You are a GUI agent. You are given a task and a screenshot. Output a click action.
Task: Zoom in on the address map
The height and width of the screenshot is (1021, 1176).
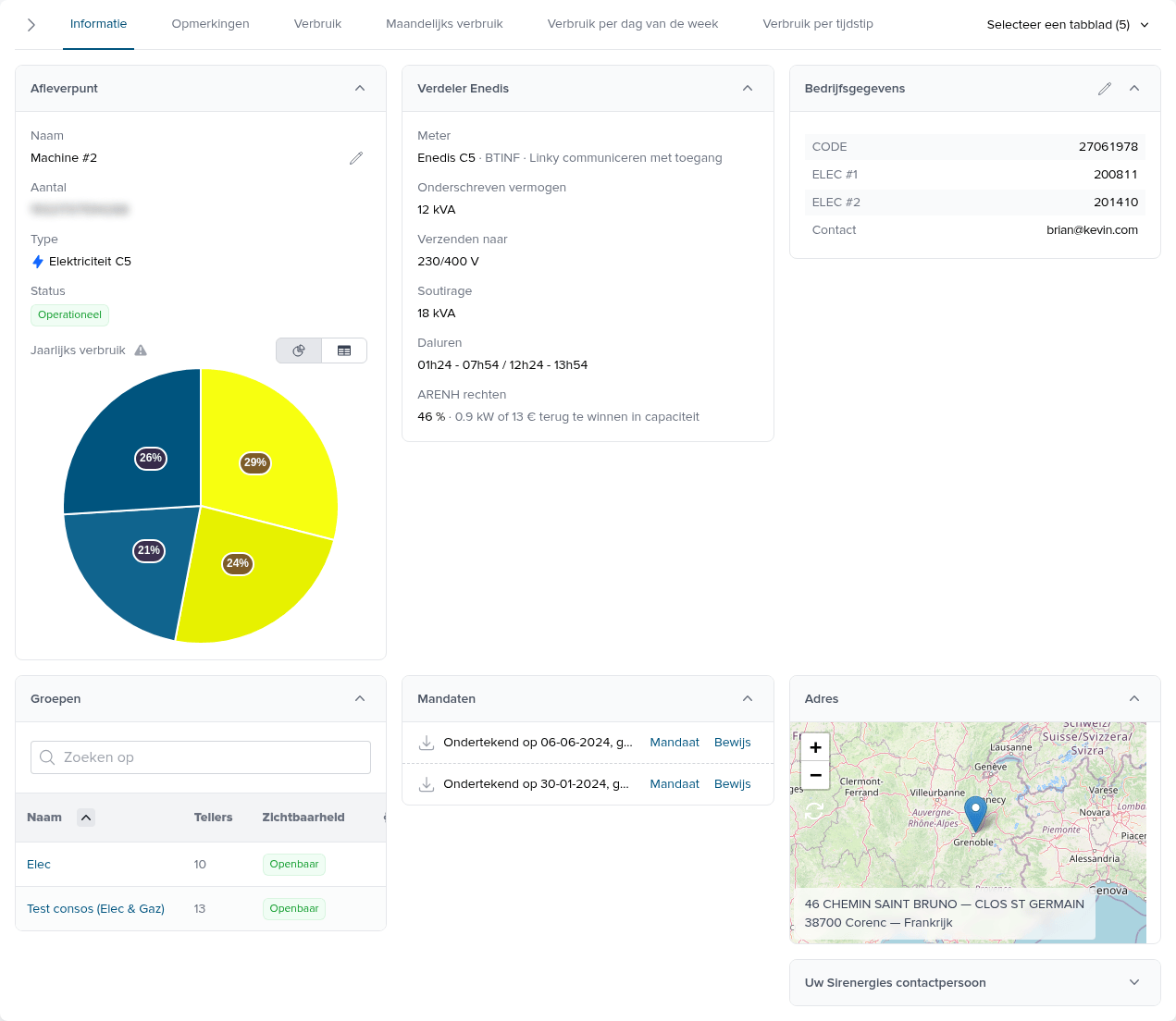pos(815,747)
